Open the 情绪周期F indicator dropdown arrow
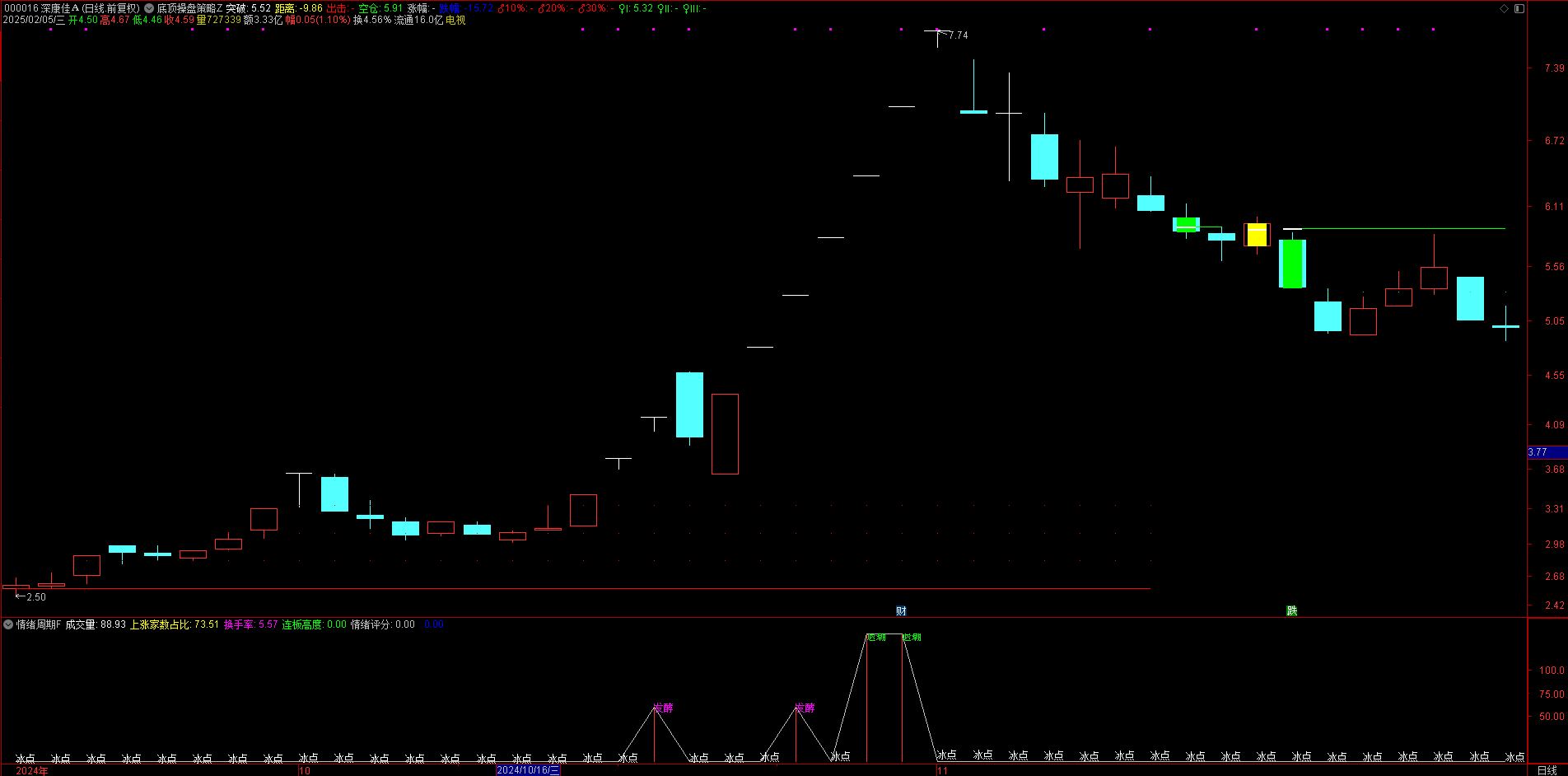The width and height of the screenshot is (1568, 776). (8, 624)
